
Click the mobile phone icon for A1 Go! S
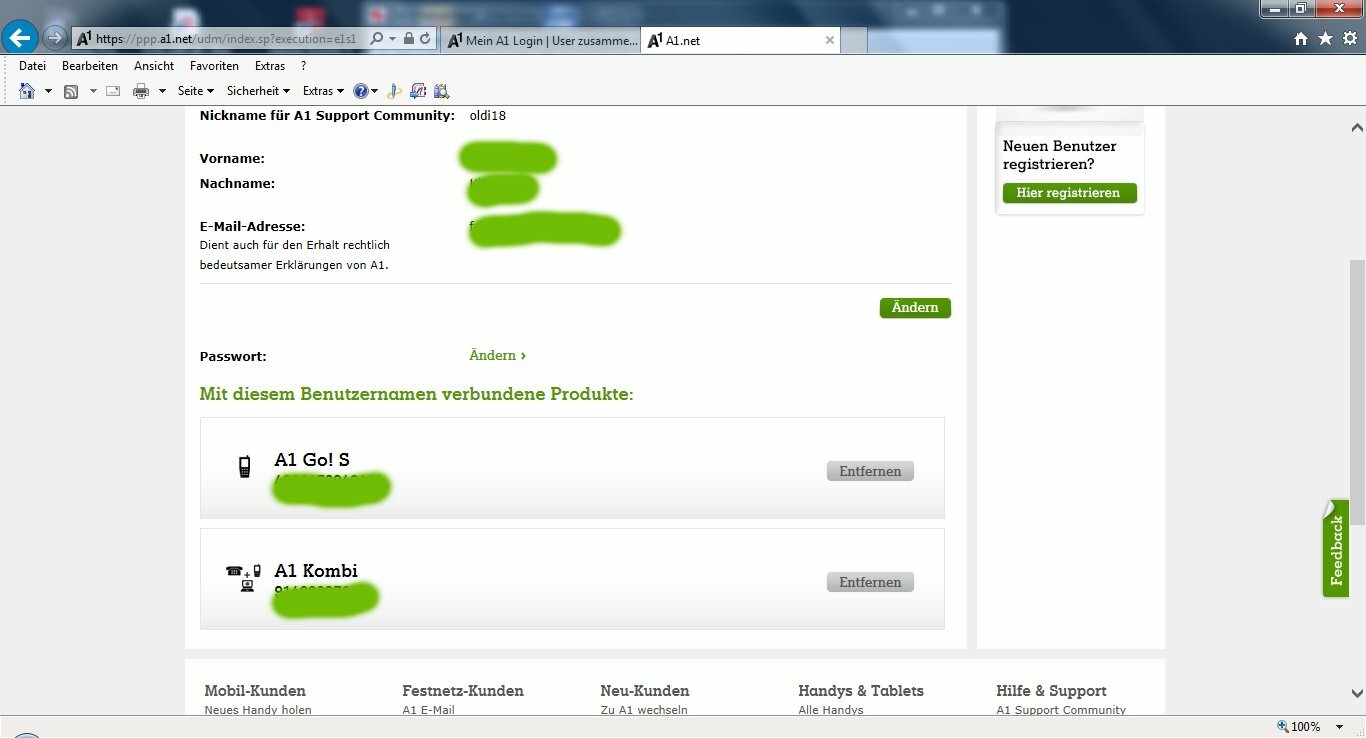click(244, 467)
